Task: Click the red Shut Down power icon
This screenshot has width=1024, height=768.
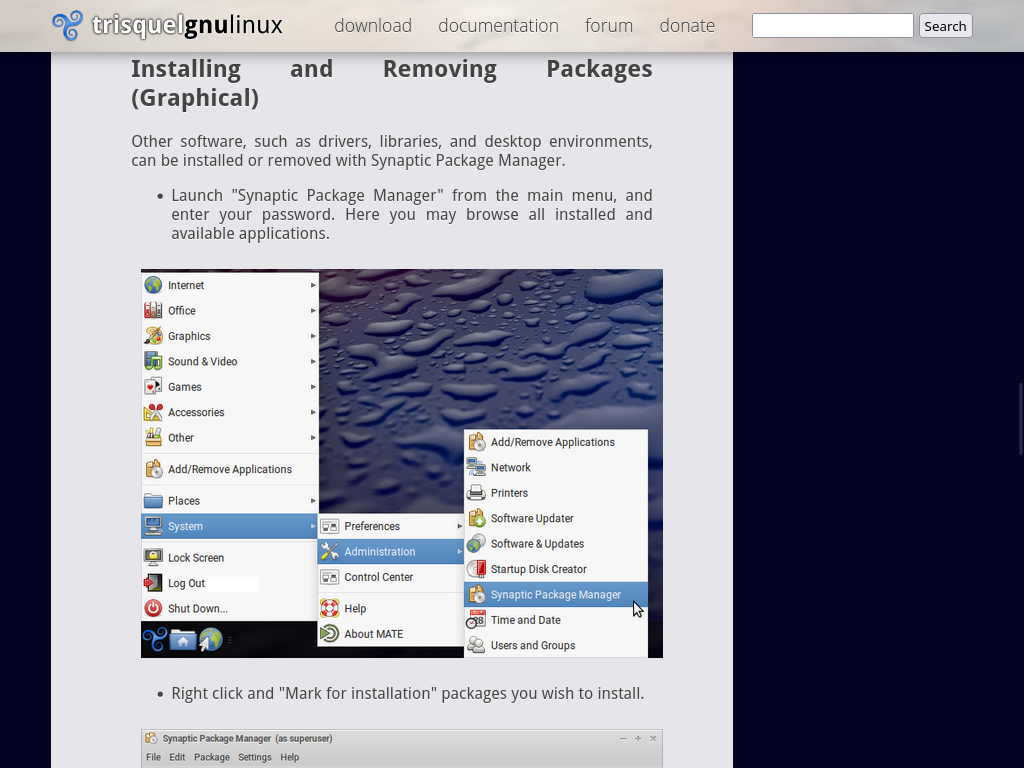Action: tap(153, 608)
